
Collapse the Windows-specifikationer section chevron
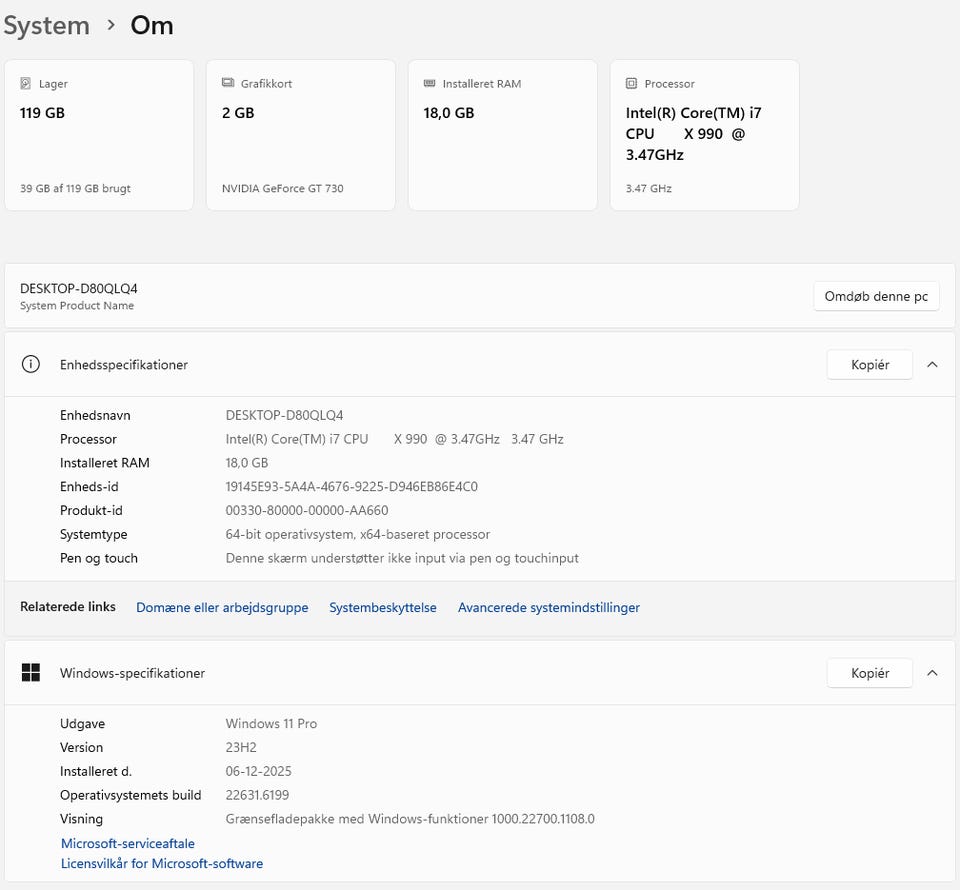[x=932, y=673]
